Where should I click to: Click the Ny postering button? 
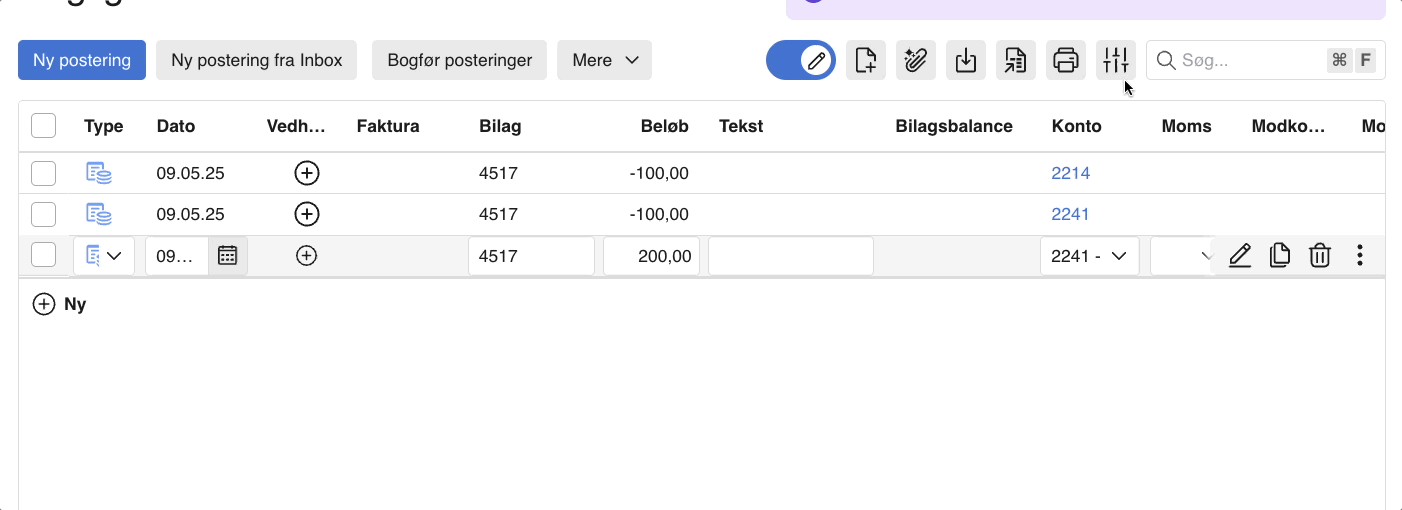point(82,60)
